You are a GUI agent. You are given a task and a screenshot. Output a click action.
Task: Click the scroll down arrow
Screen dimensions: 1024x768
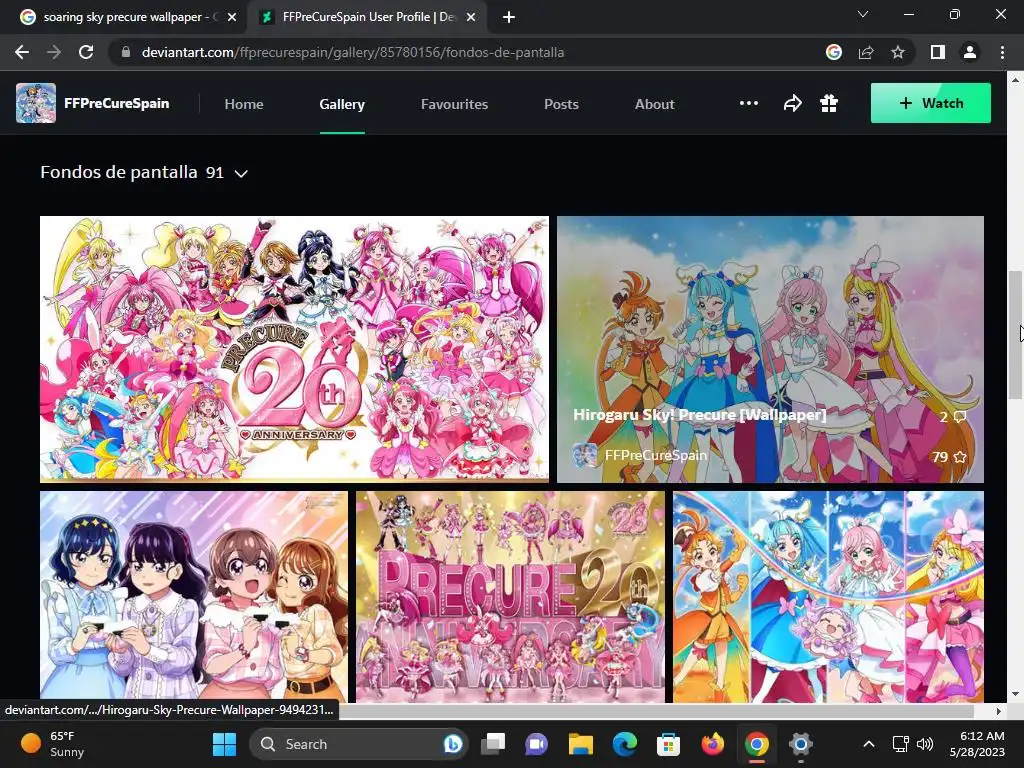click(1016, 694)
